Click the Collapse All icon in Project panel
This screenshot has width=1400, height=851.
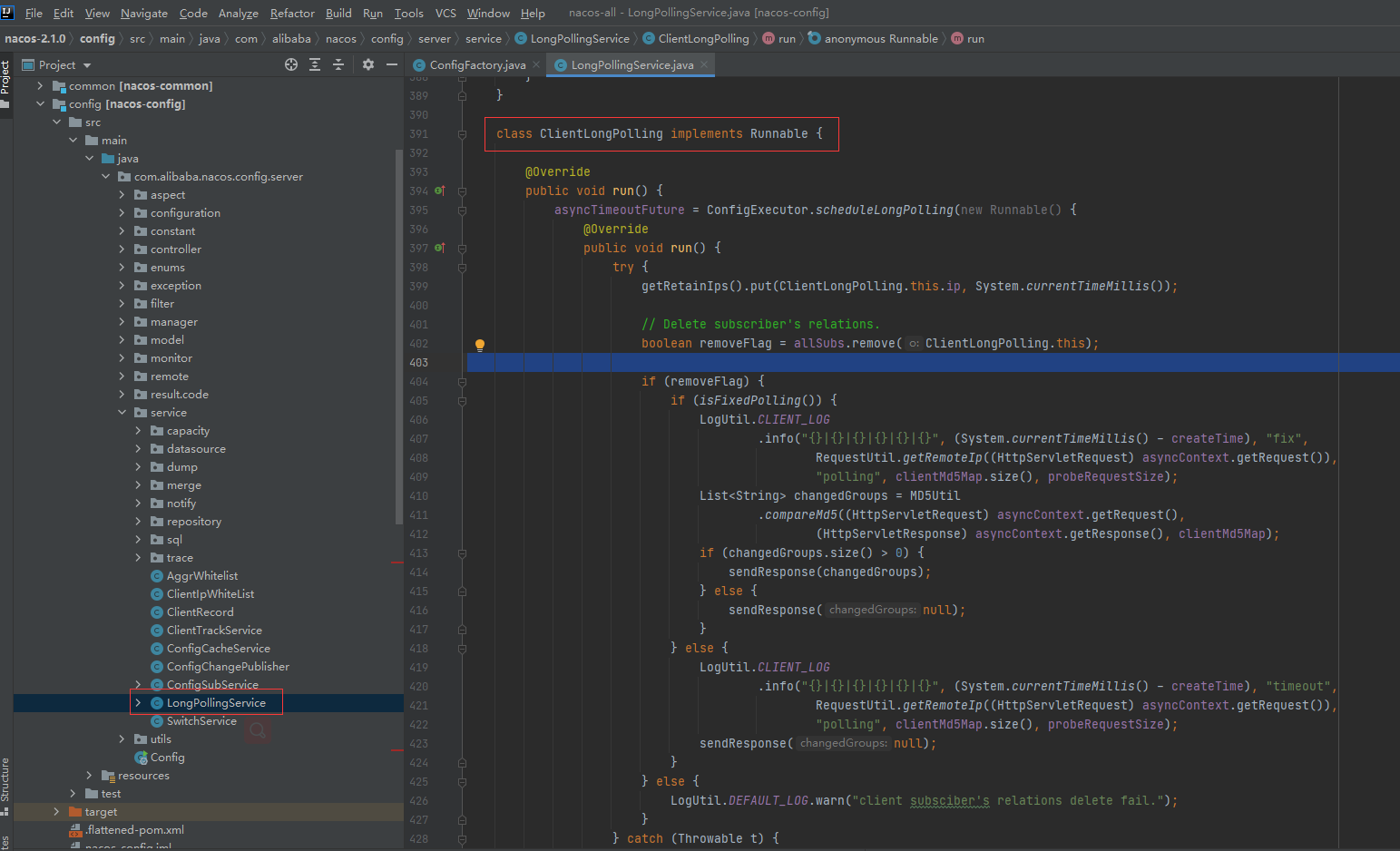pyautogui.click(x=338, y=64)
